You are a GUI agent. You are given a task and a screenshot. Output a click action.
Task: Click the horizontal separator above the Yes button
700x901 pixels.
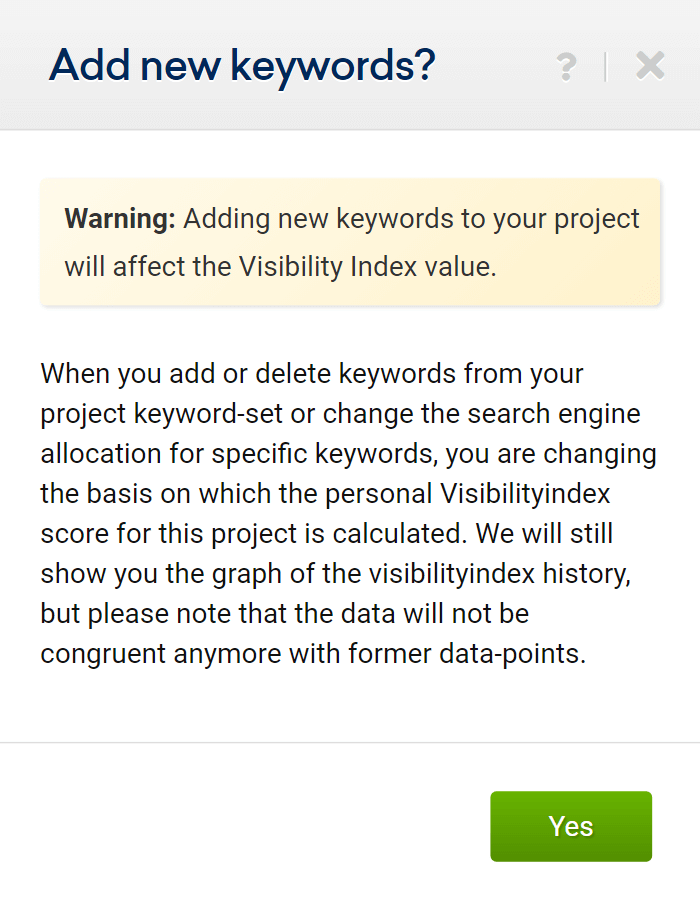point(350,742)
